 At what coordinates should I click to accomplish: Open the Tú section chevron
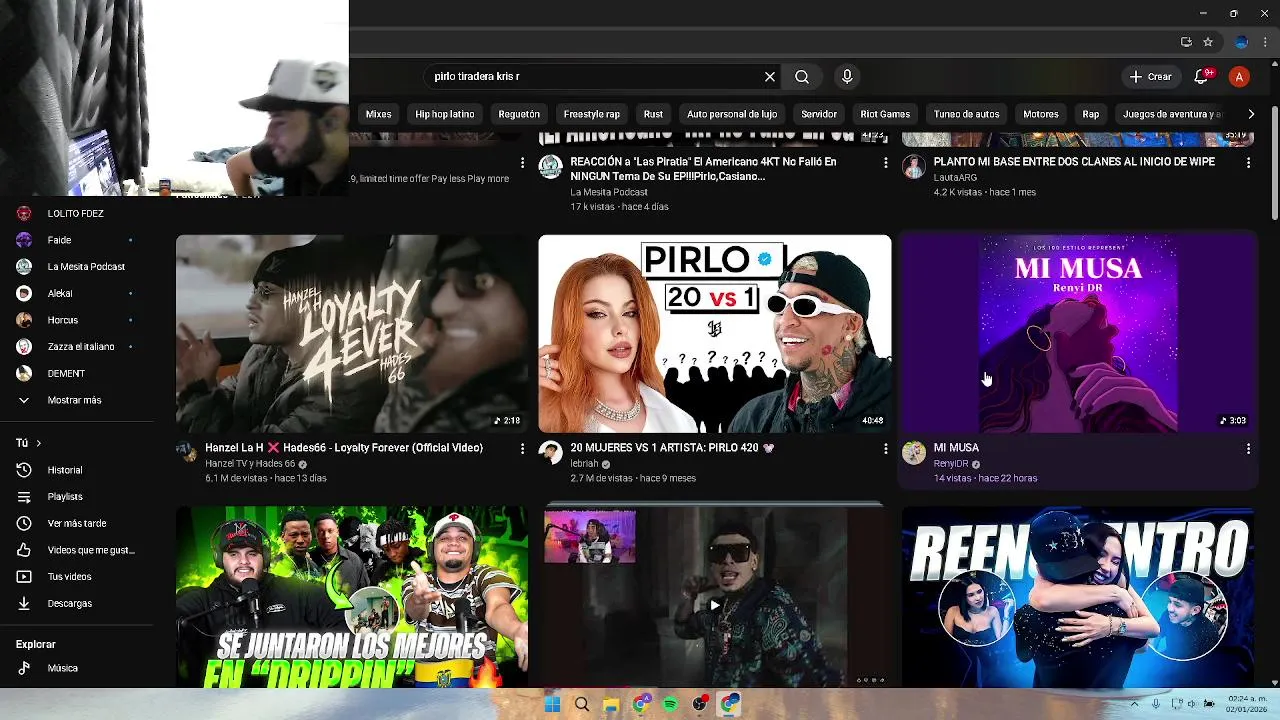pos(38,443)
